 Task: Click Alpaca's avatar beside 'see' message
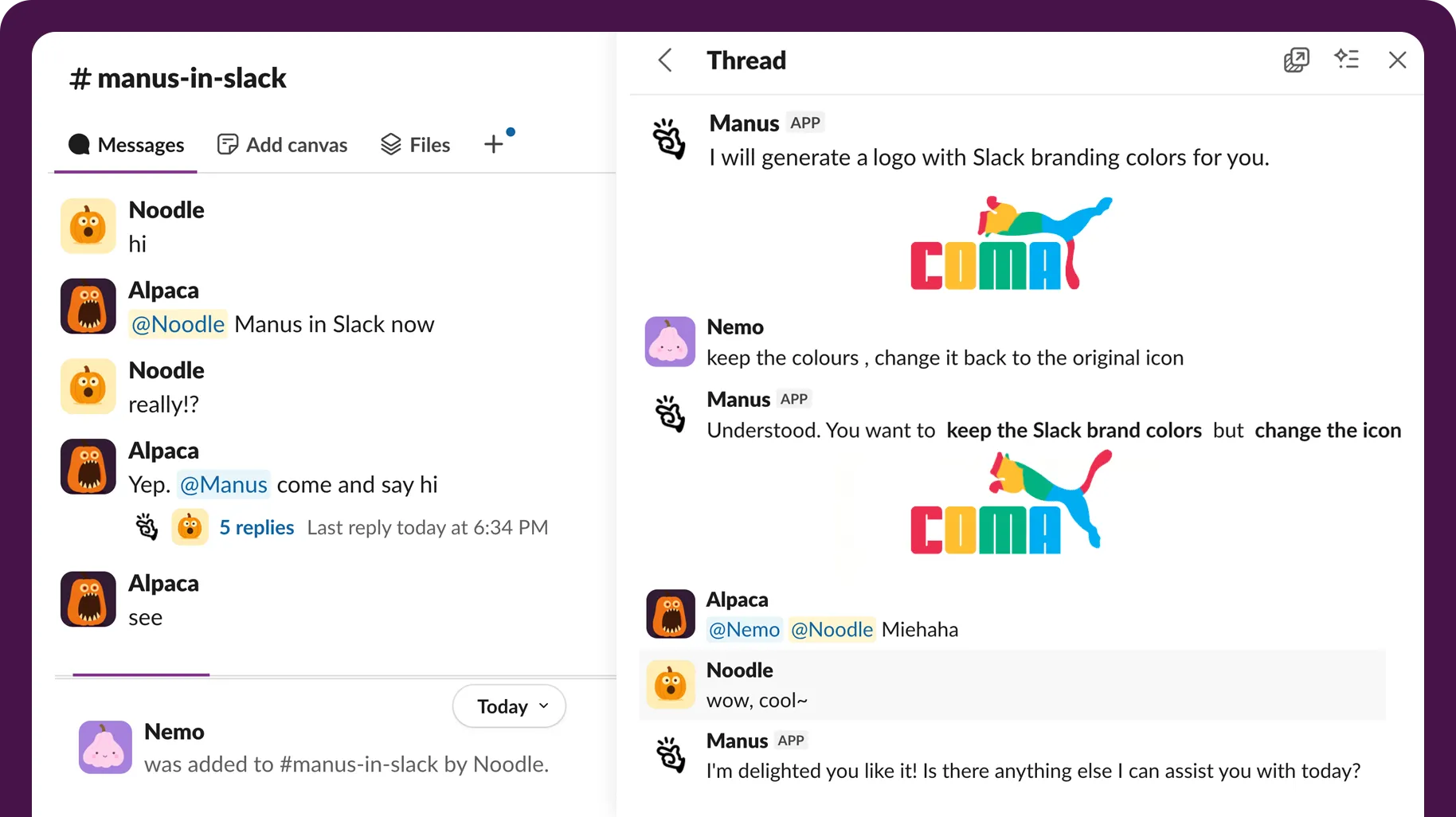88,599
